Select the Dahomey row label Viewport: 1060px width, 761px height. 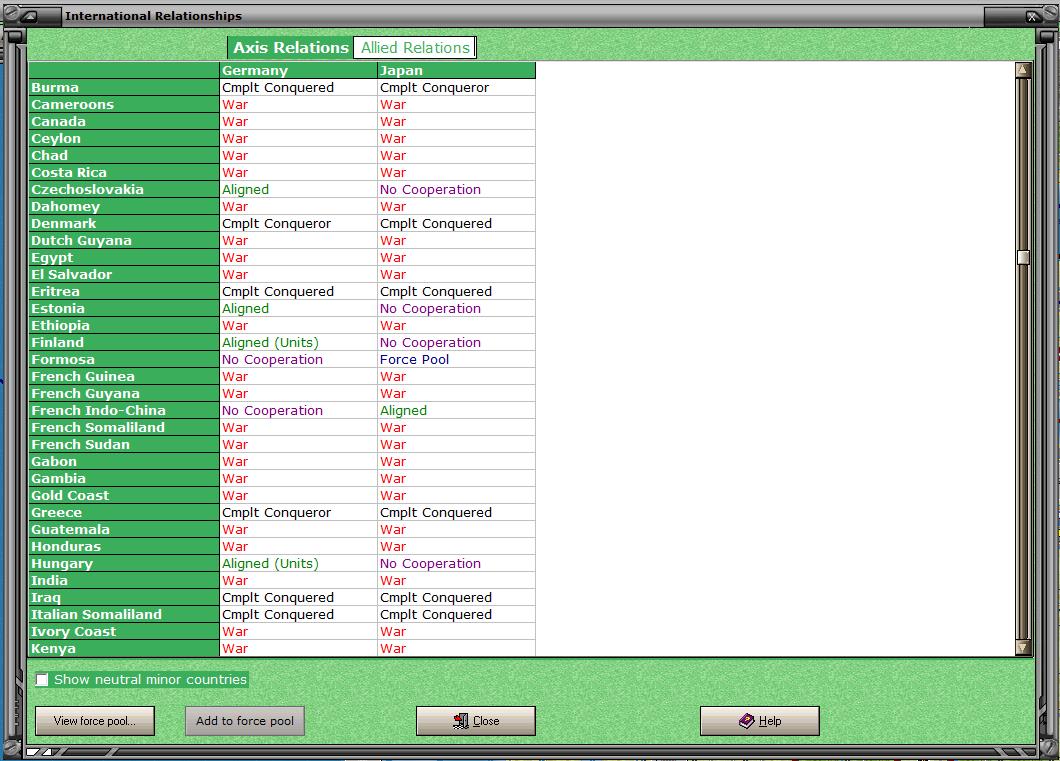point(124,206)
